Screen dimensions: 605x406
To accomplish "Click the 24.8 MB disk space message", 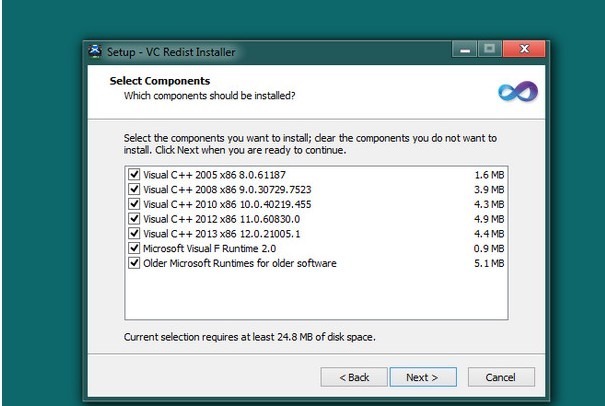I will [249, 337].
